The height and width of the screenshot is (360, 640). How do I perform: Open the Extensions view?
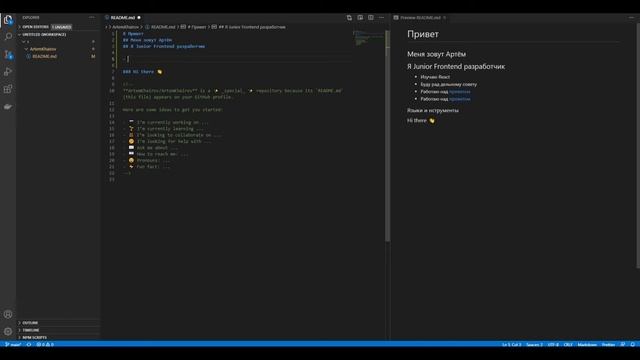[x=8, y=89]
